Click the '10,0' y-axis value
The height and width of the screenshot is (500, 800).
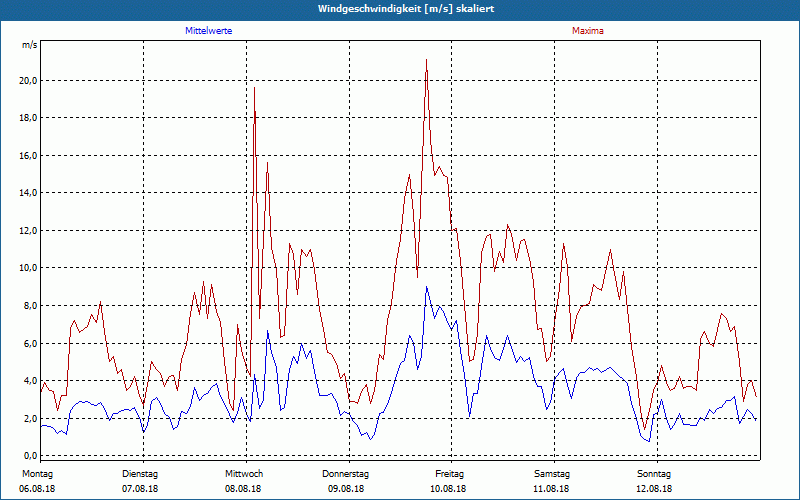[x=28, y=268]
